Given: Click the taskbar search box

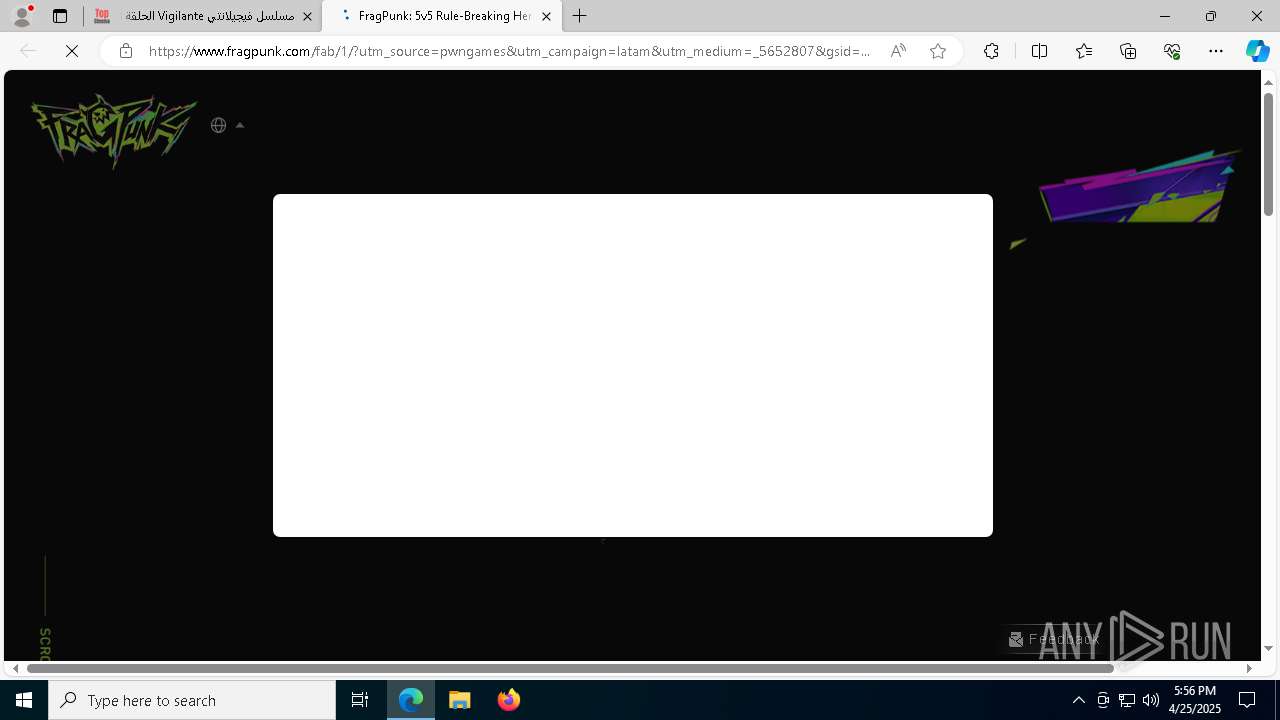Looking at the screenshot, I should point(192,700).
